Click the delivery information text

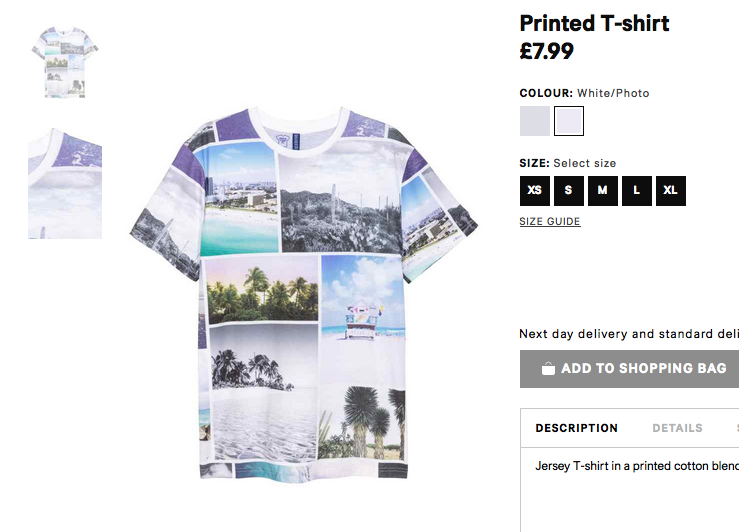pyautogui.click(x=629, y=334)
